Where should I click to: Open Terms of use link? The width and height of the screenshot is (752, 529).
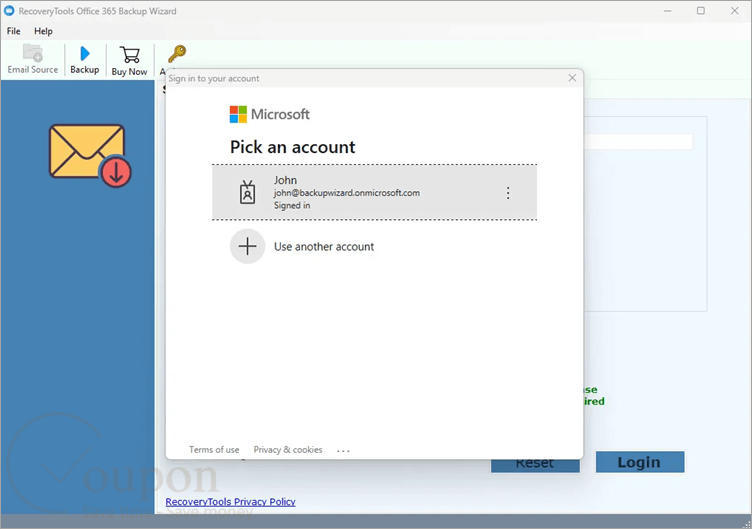214,450
